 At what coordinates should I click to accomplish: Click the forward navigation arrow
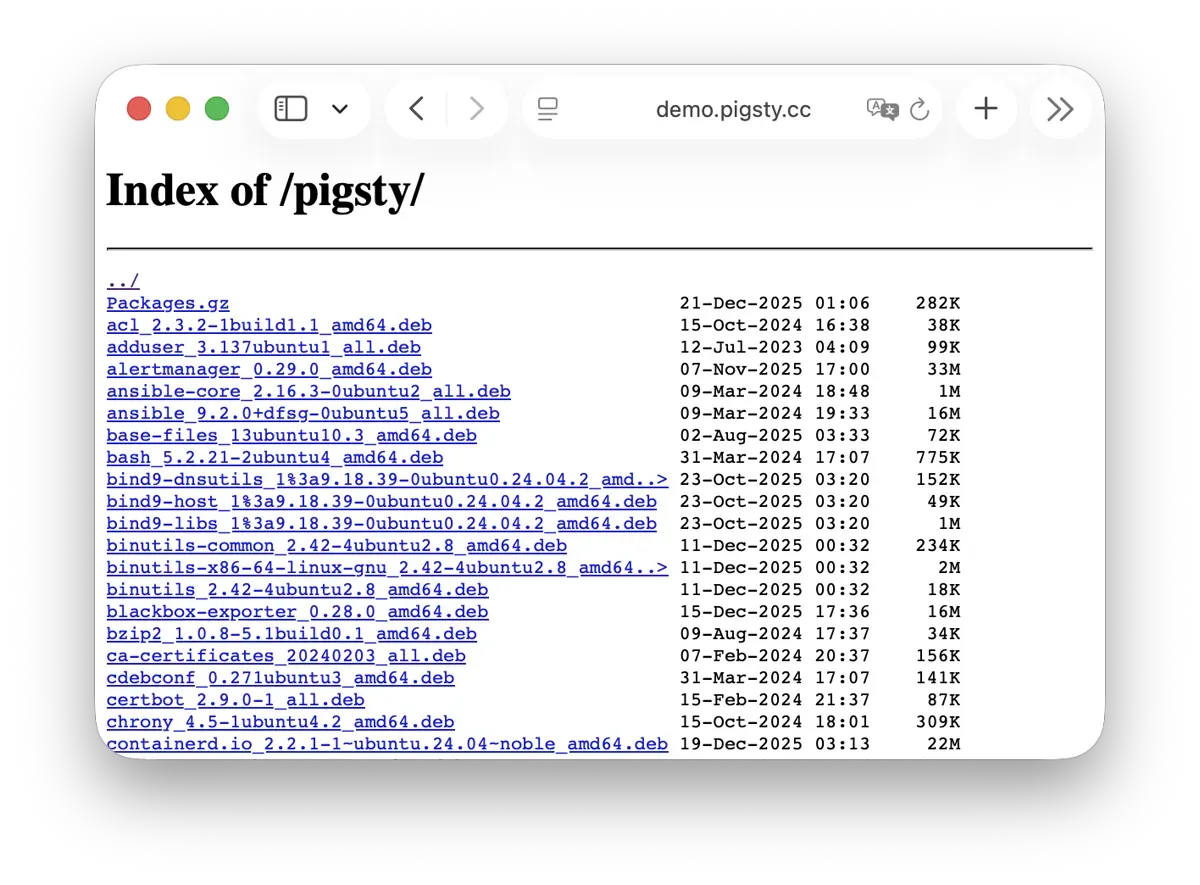click(x=477, y=109)
